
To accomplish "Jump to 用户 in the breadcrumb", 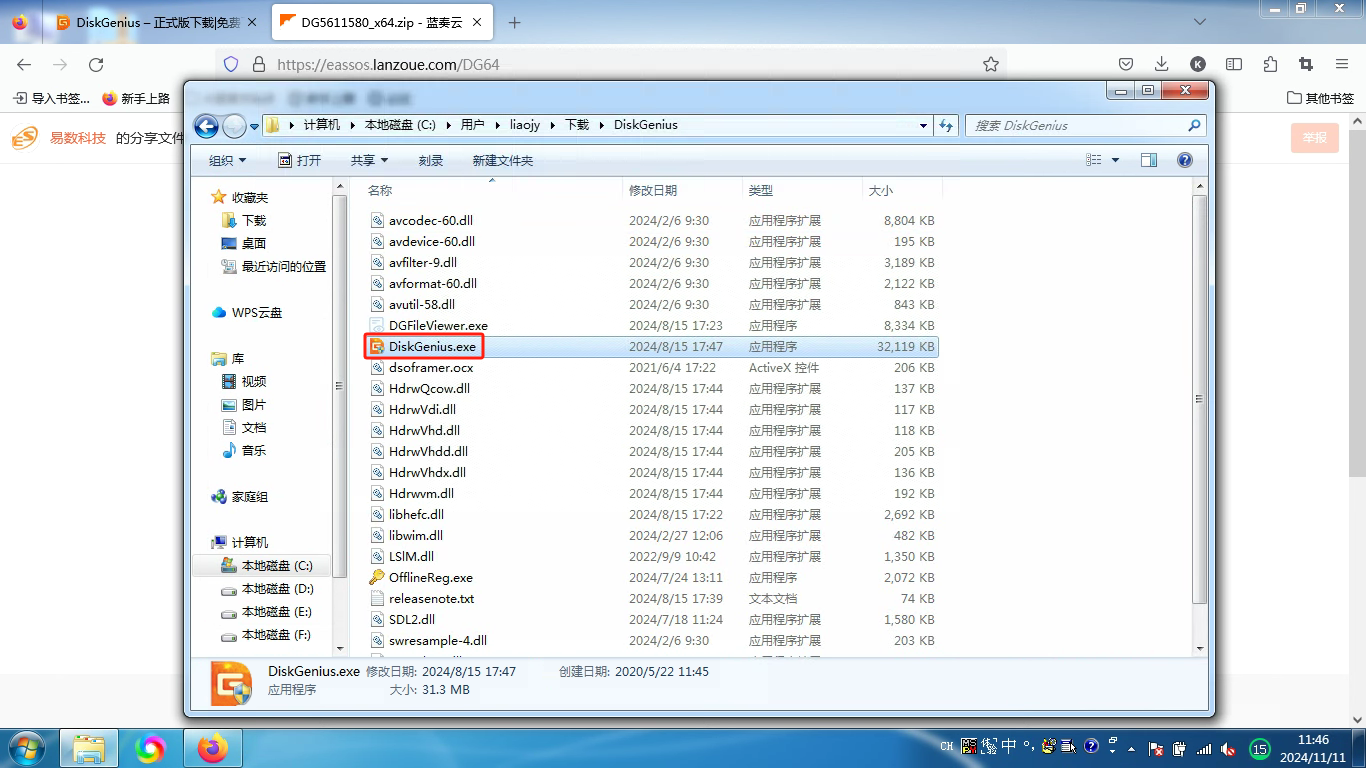I will point(472,126).
